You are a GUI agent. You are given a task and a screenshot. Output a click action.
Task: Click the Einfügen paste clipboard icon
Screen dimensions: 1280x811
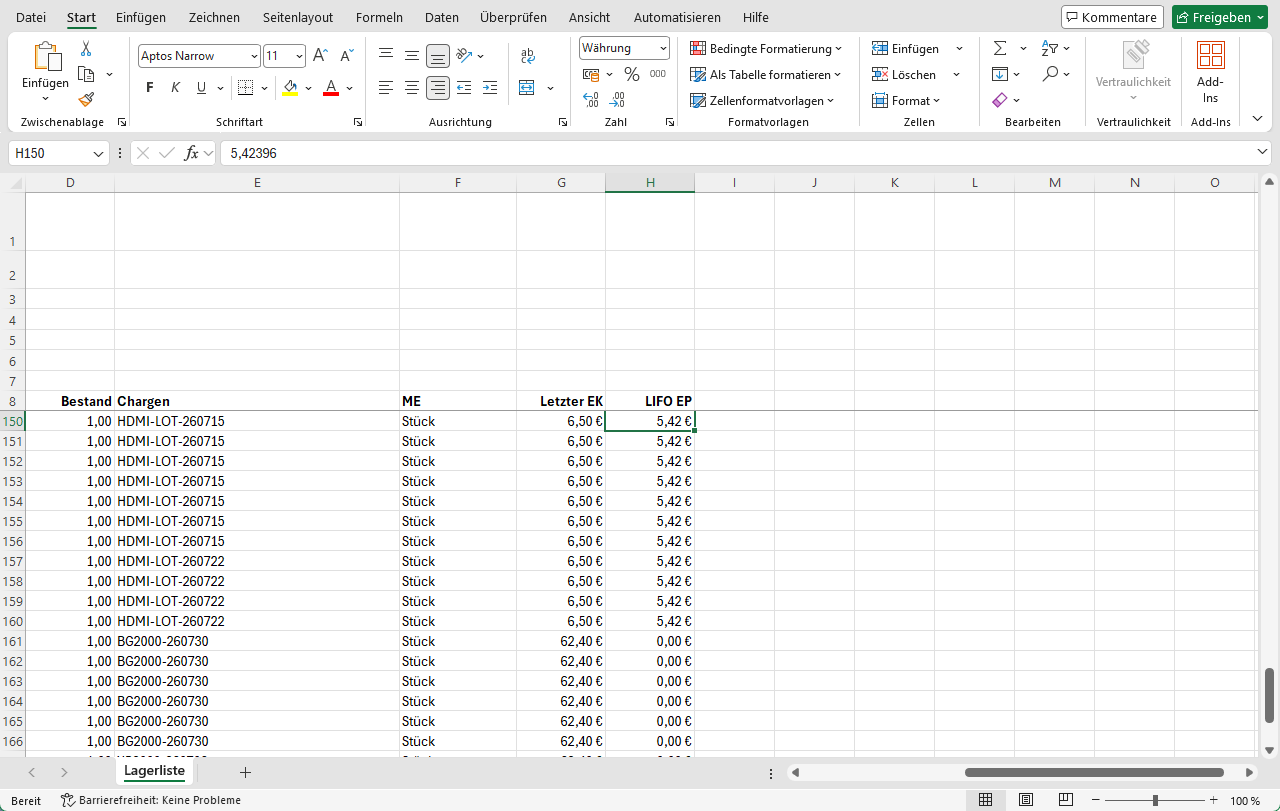pos(46,57)
